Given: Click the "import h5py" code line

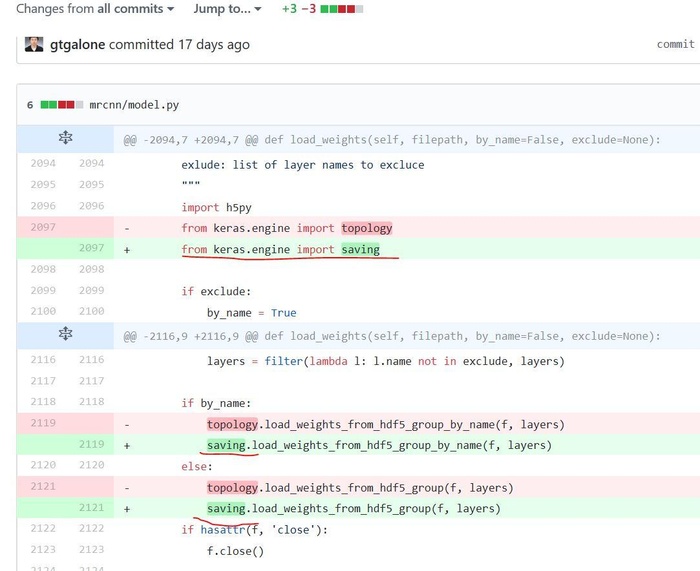Looking at the screenshot, I should 217,208.
